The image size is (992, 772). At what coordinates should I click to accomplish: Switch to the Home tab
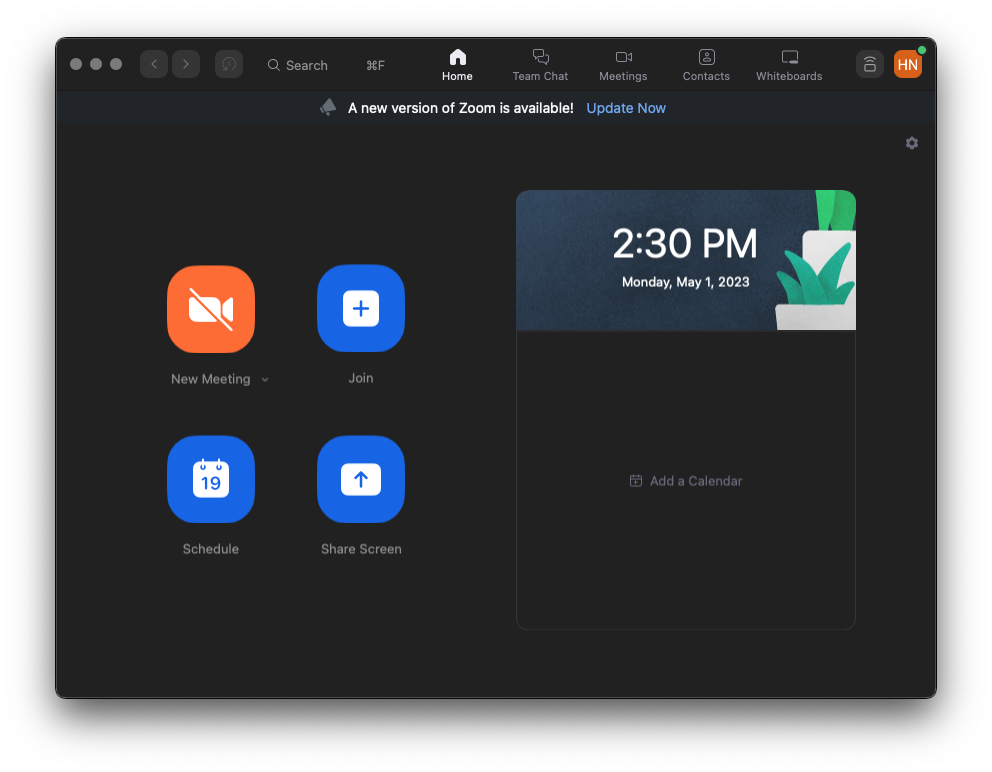457,65
